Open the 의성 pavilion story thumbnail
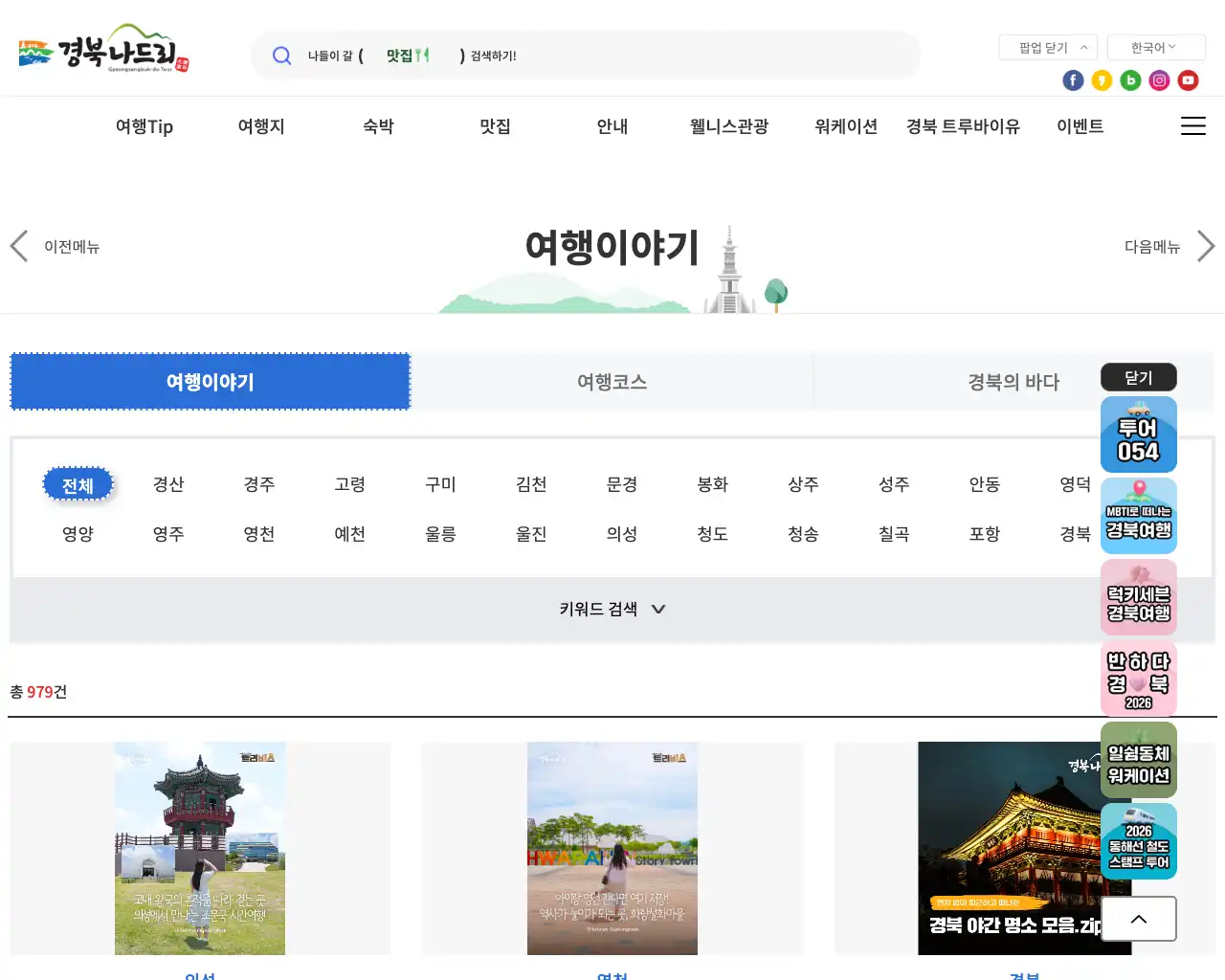 tap(200, 848)
